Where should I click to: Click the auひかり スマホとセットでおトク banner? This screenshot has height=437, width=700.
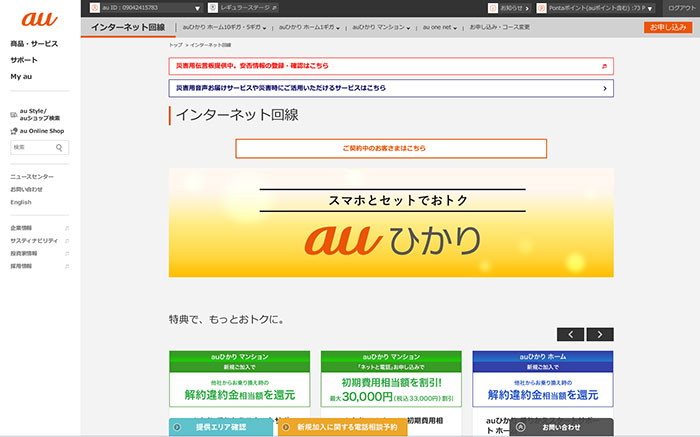tap(391, 223)
